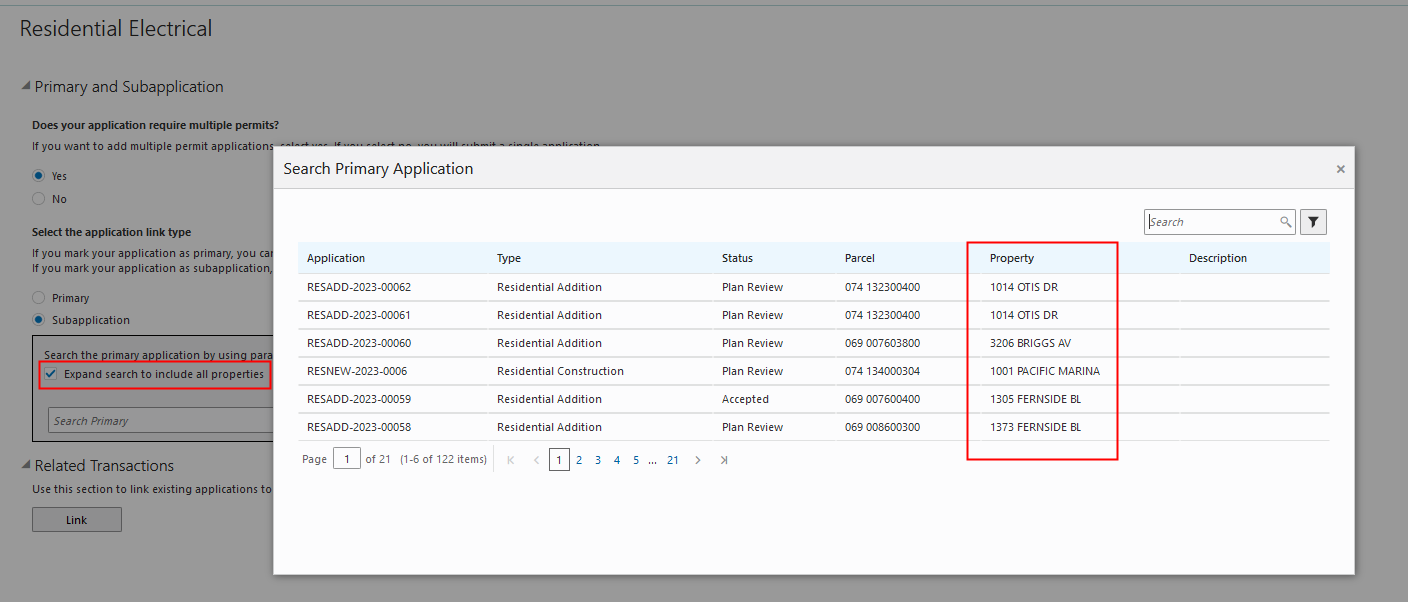Select the RESADD-2023-00060 application row

359,343
